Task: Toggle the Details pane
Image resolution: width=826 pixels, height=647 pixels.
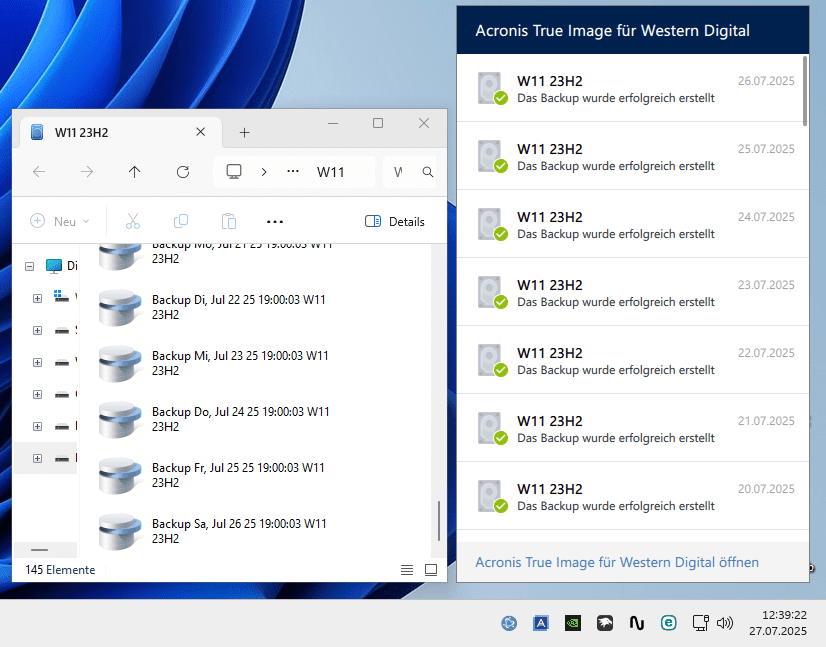Action: click(x=395, y=221)
